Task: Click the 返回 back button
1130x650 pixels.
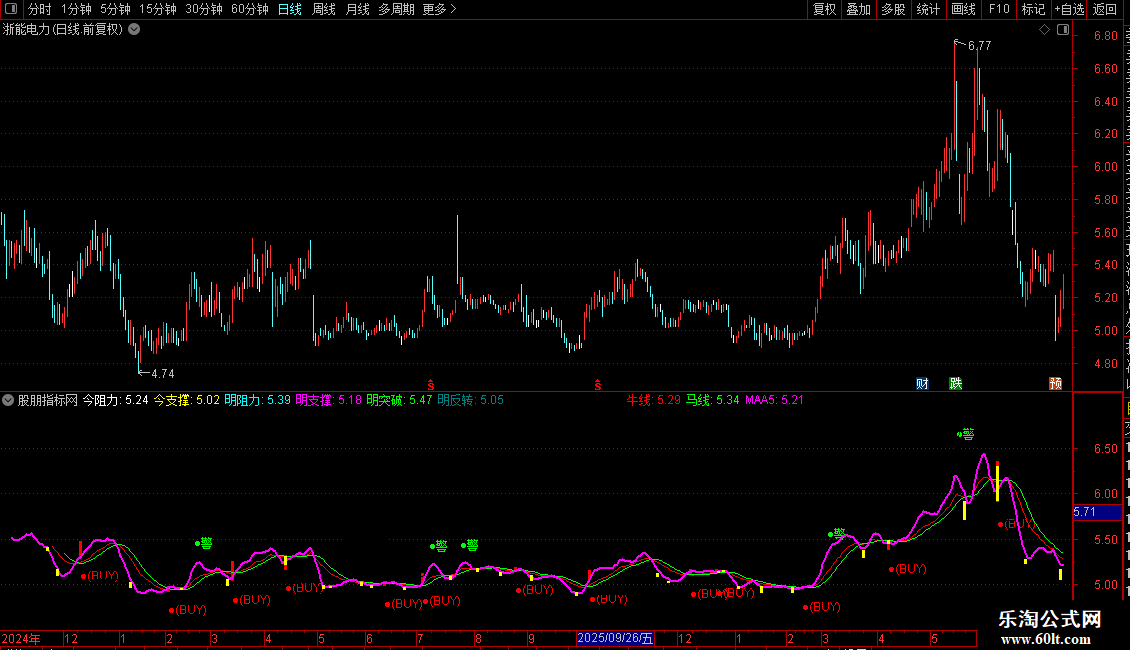Action: (x=1104, y=9)
